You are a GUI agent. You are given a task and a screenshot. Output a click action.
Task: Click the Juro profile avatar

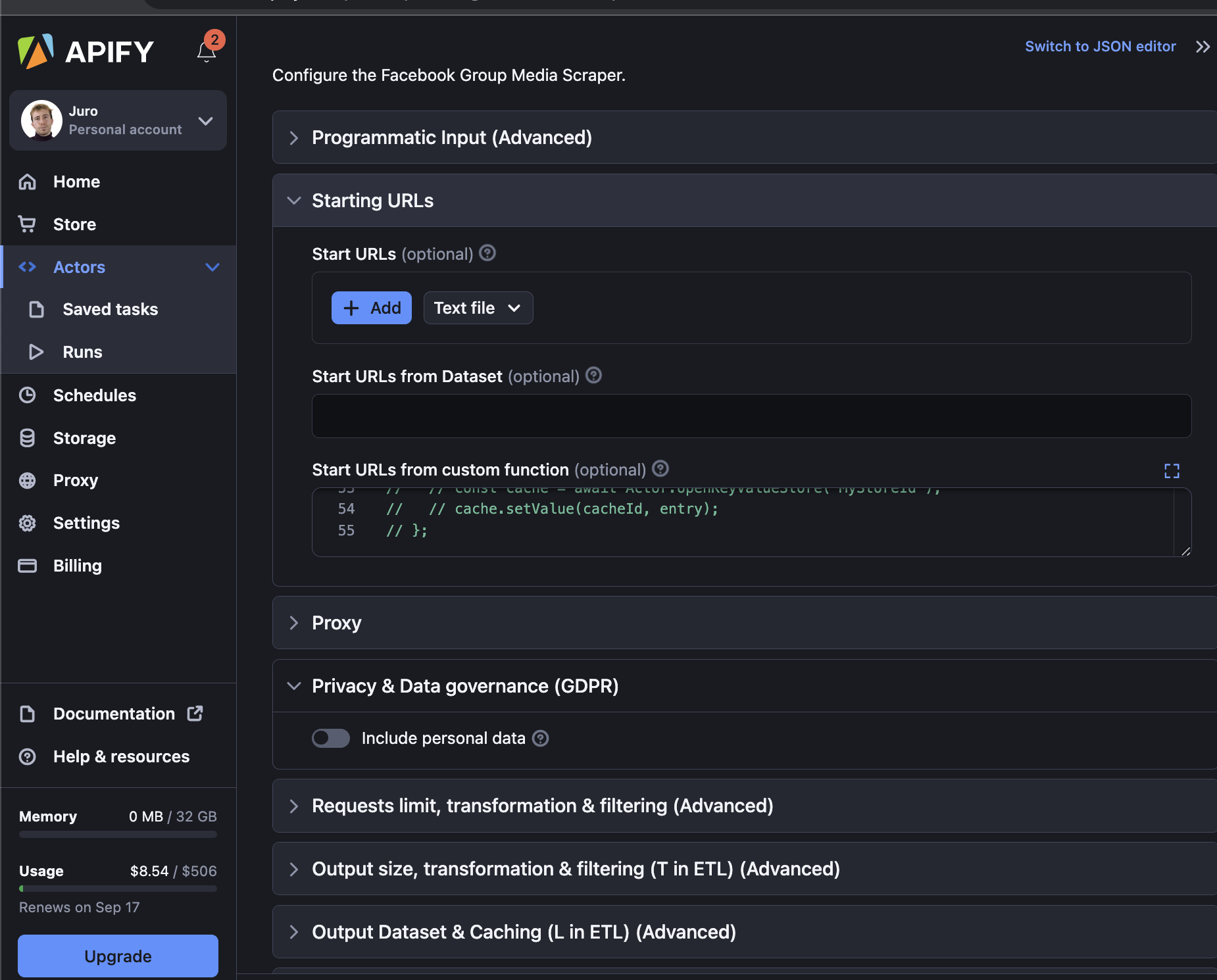pos(41,120)
